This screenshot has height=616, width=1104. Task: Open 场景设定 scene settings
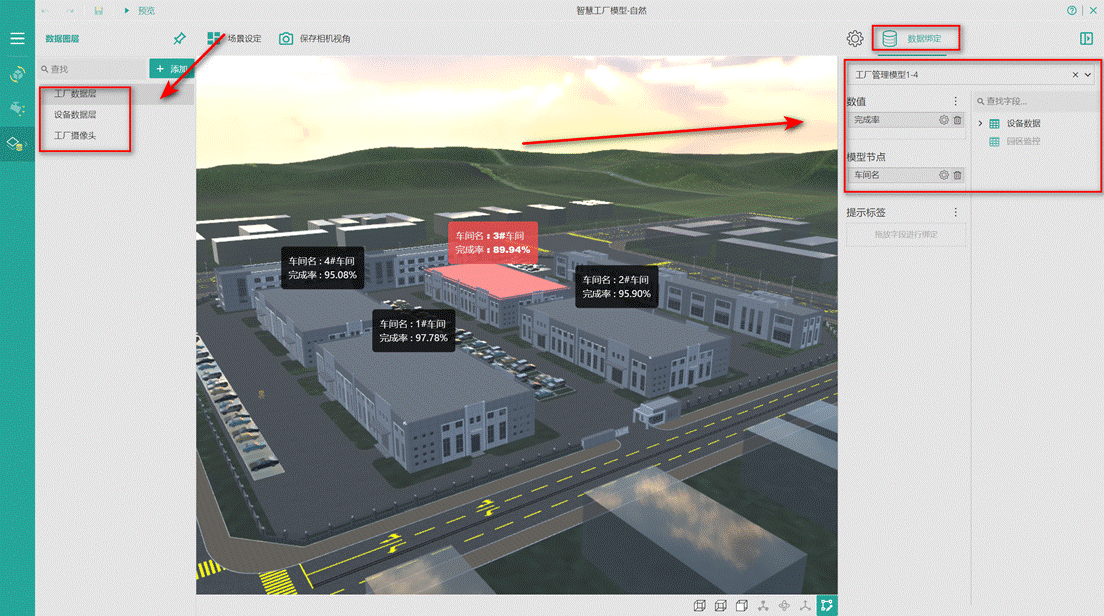tap(234, 39)
